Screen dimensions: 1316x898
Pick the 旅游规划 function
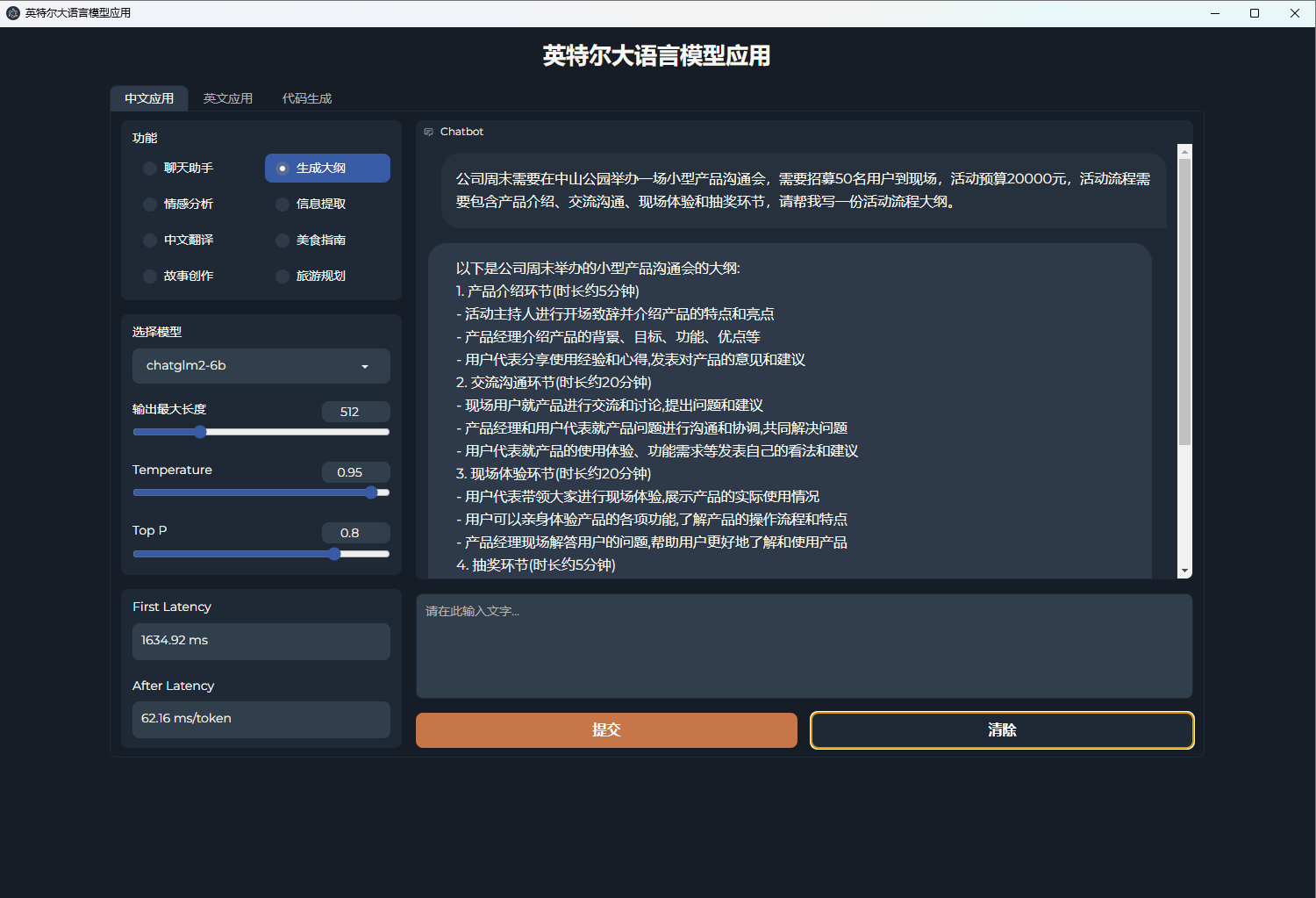click(x=327, y=276)
